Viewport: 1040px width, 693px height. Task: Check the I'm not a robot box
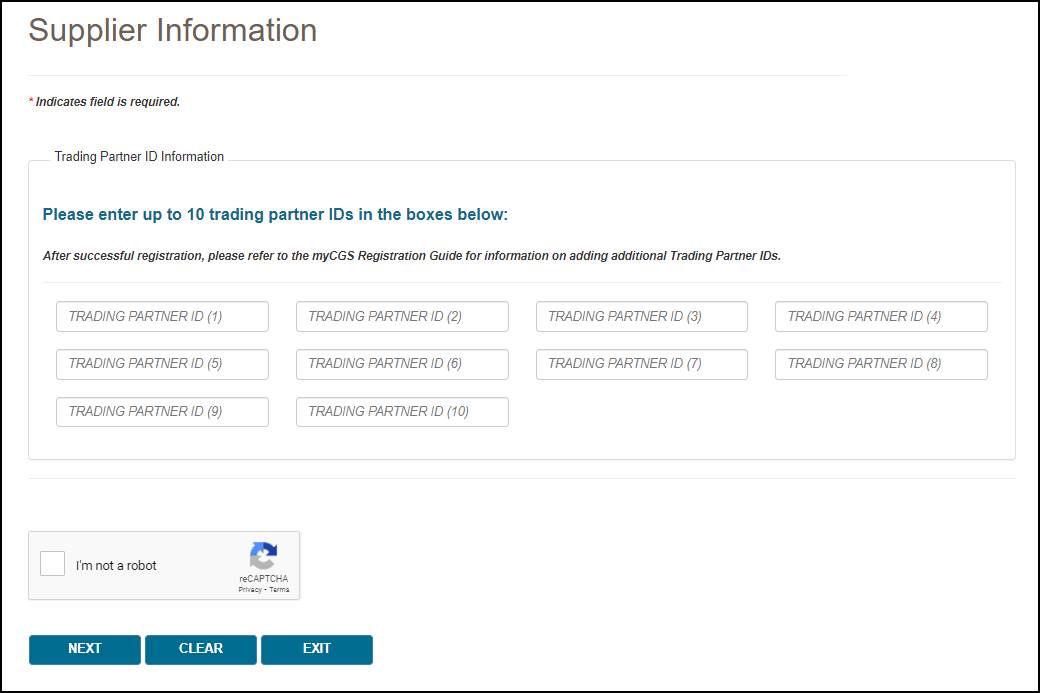pyautogui.click(x=52, y=564)
